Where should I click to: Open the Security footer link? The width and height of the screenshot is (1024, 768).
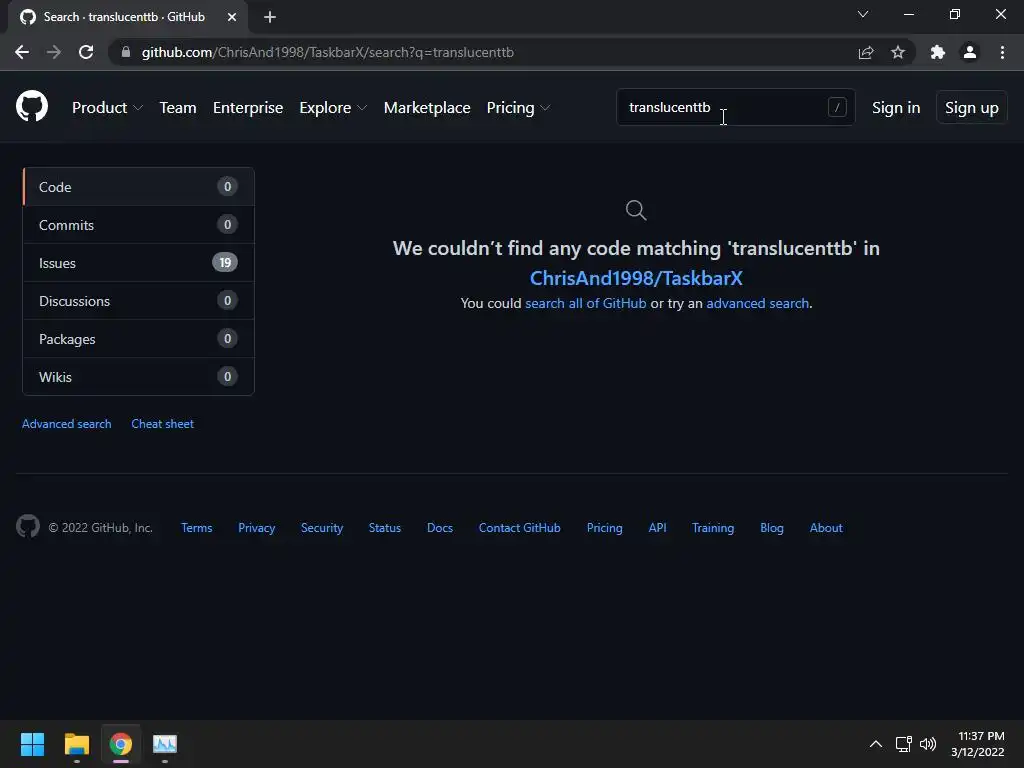point(322,528)
